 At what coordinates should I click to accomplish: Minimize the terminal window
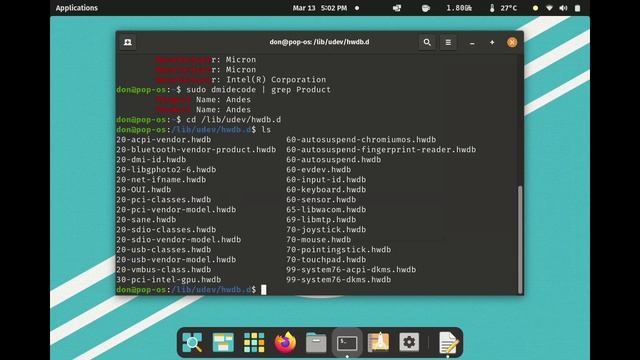[472, 42]
